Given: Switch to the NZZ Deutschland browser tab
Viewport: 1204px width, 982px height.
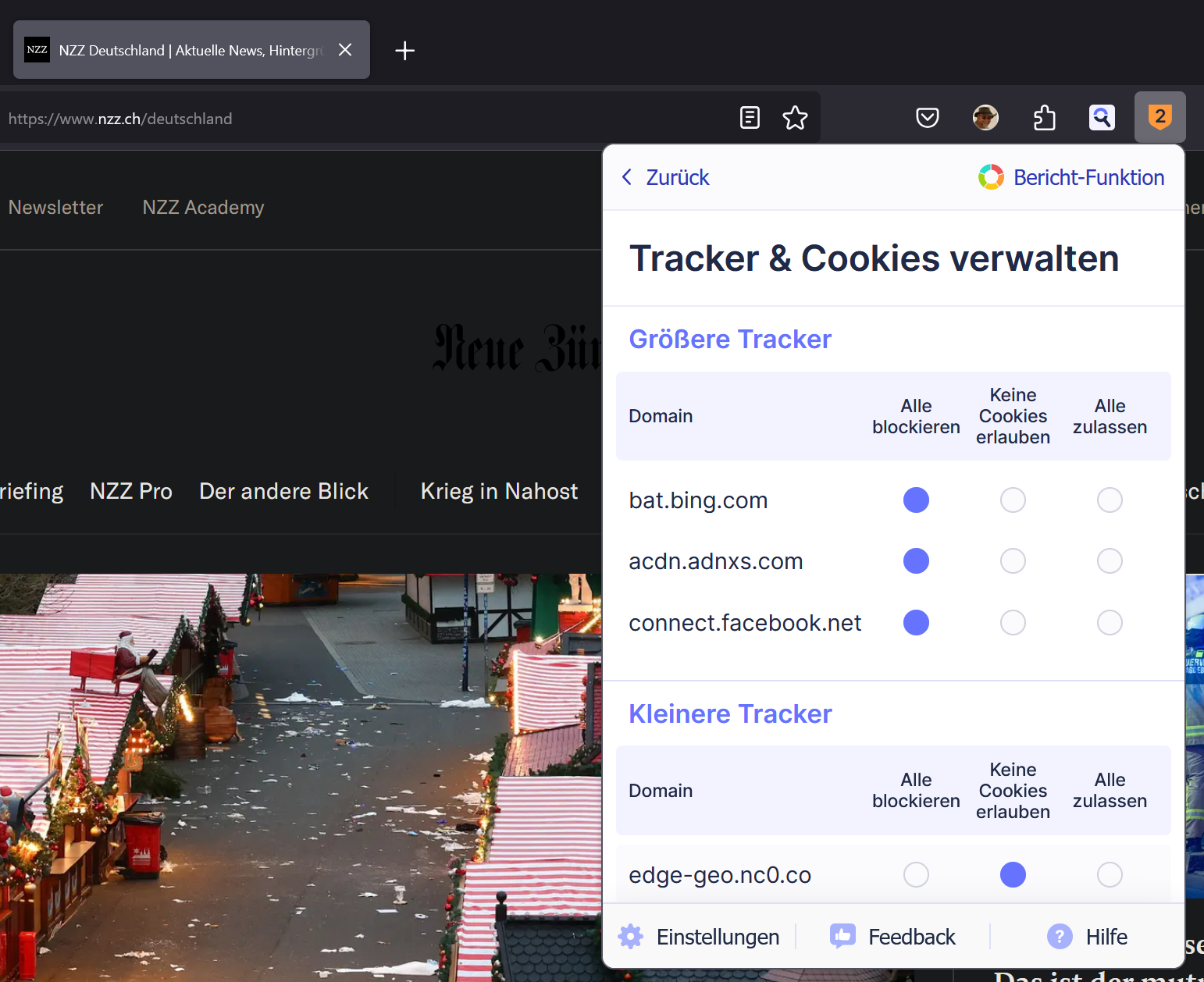Looking at the screenshot, I should pyautogui.click(x=191, y=50).
